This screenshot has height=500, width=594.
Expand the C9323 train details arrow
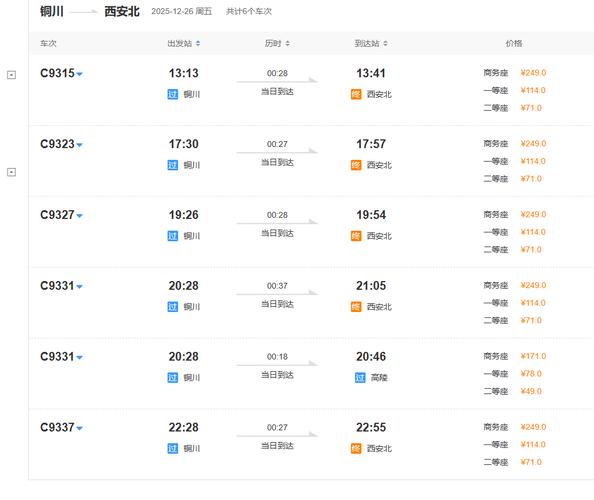[80, 145]
